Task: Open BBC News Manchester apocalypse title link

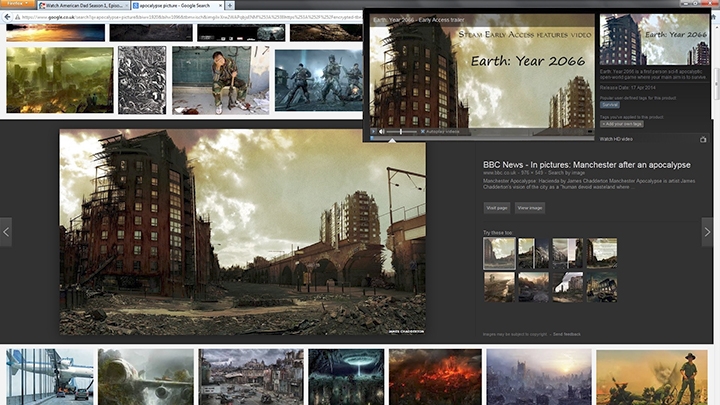Action: coord(587,165)
